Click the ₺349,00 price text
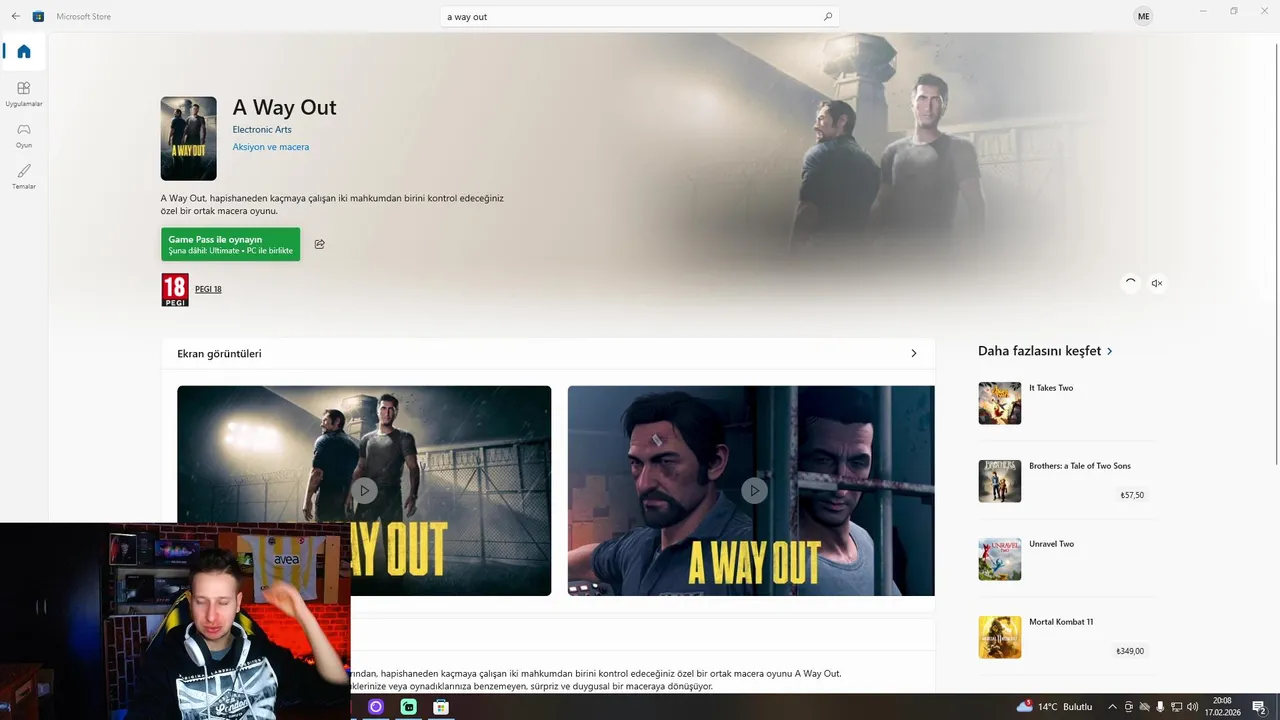The image size is (1280, 720). tap(1130, 651)
